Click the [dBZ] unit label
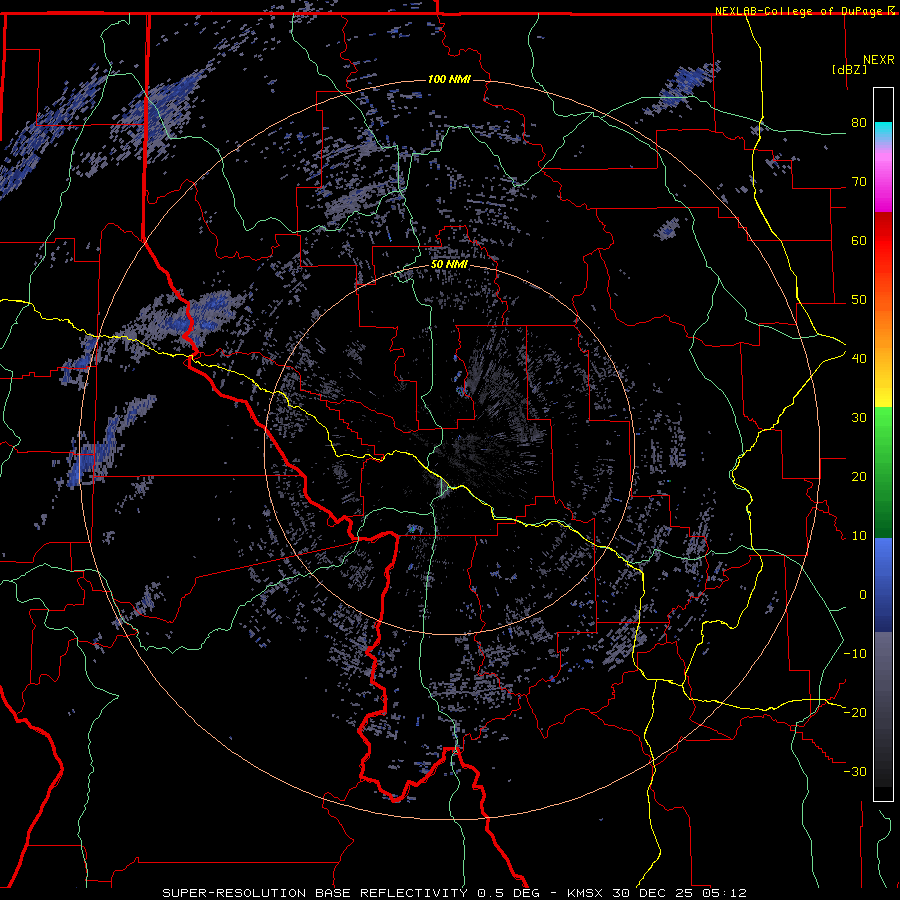This screenshot has width=900, height=900. [849, 69]
